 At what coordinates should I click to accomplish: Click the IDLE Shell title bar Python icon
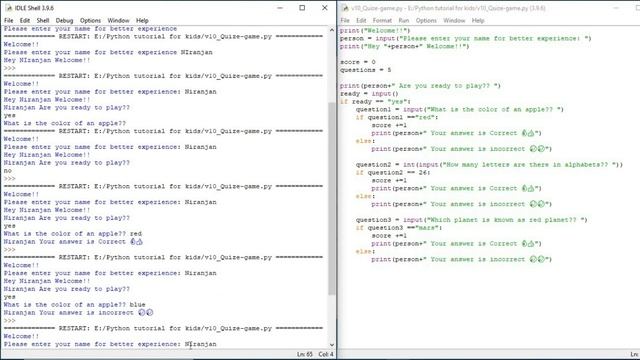click(x=8, y=8)
